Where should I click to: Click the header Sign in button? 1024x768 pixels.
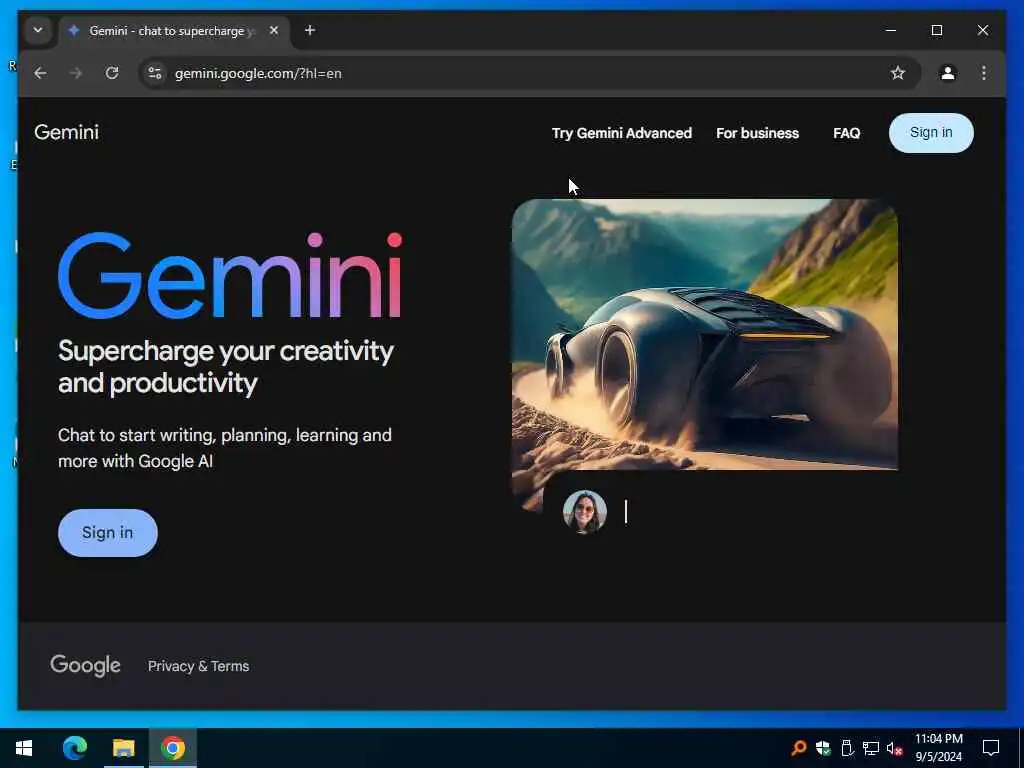click(931, 133)
